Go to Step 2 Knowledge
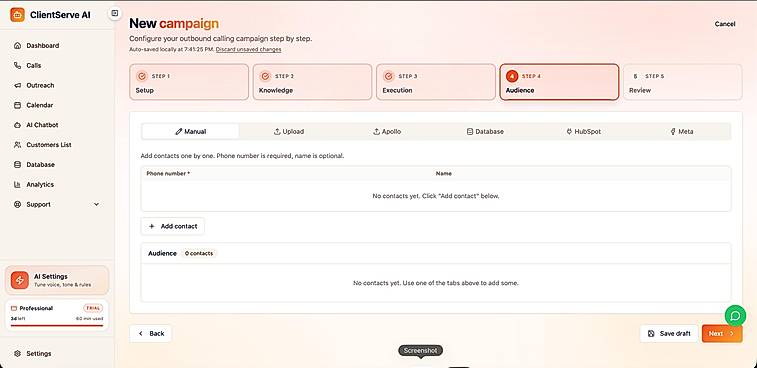Screen dimensions: 757x368 312,82
